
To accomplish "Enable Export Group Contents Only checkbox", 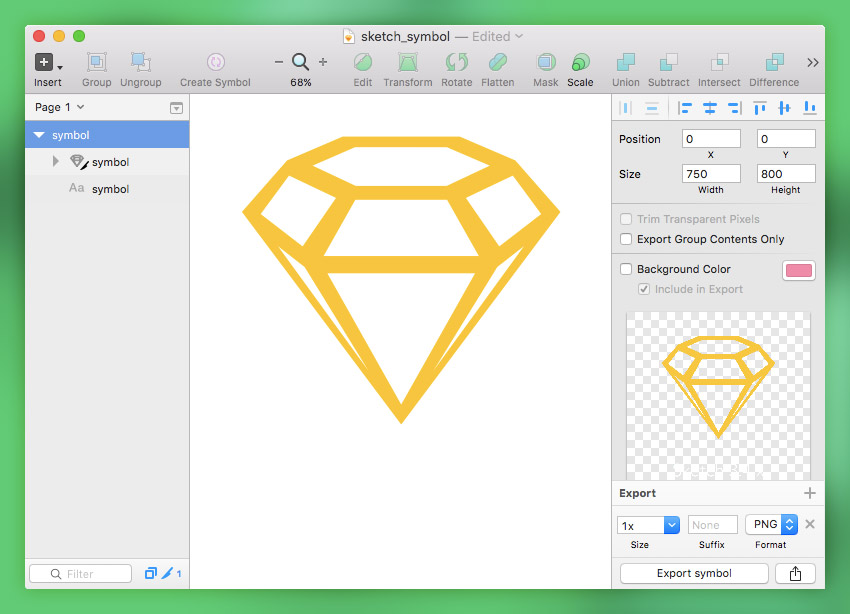I will point(626,240).
